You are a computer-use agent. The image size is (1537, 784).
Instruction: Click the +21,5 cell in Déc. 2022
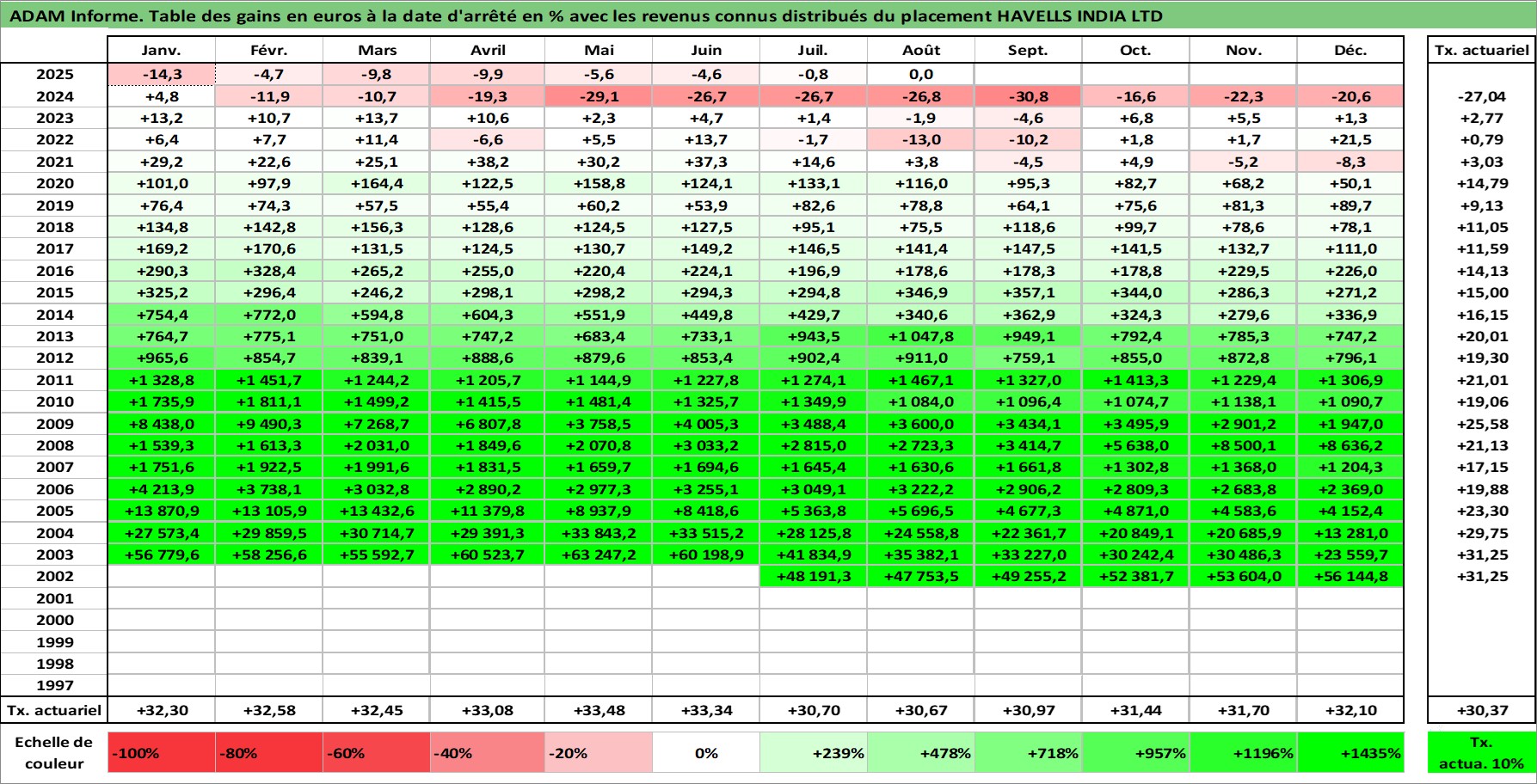coord(1350,139)
